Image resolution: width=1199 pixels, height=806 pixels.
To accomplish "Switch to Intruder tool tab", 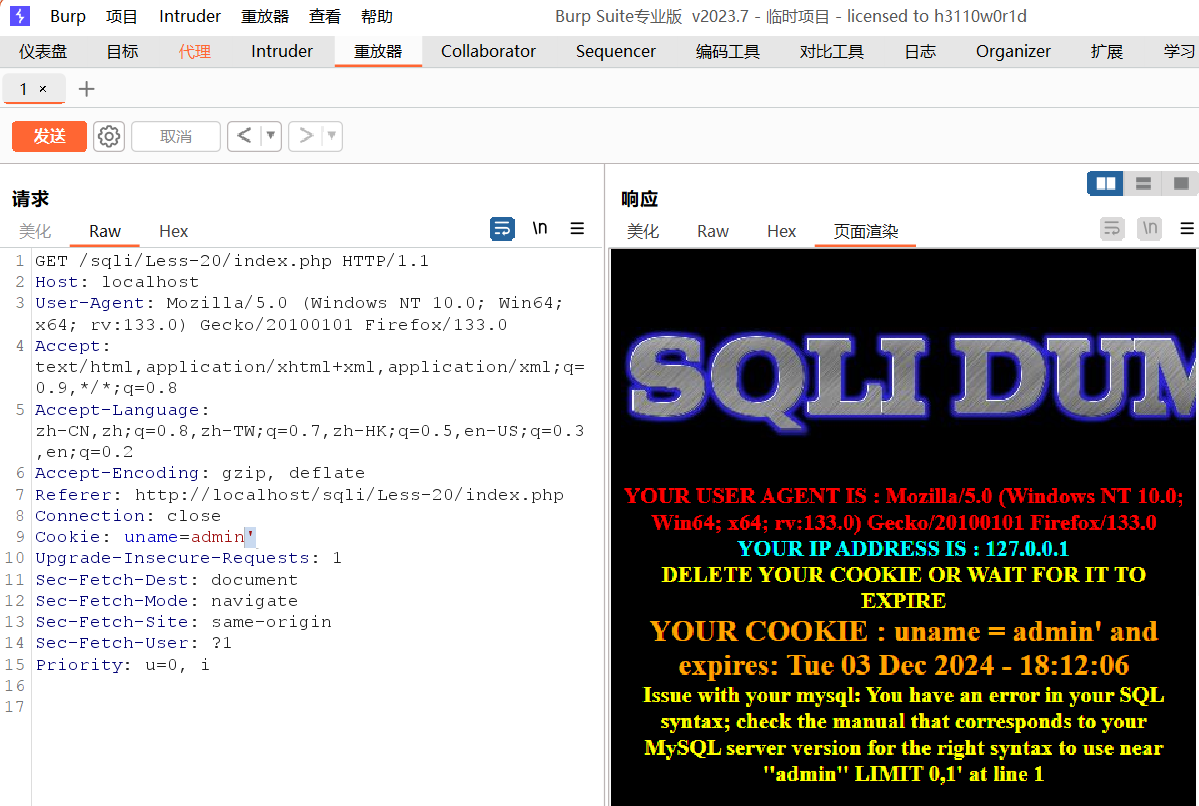I will click(x=281, y=51).
